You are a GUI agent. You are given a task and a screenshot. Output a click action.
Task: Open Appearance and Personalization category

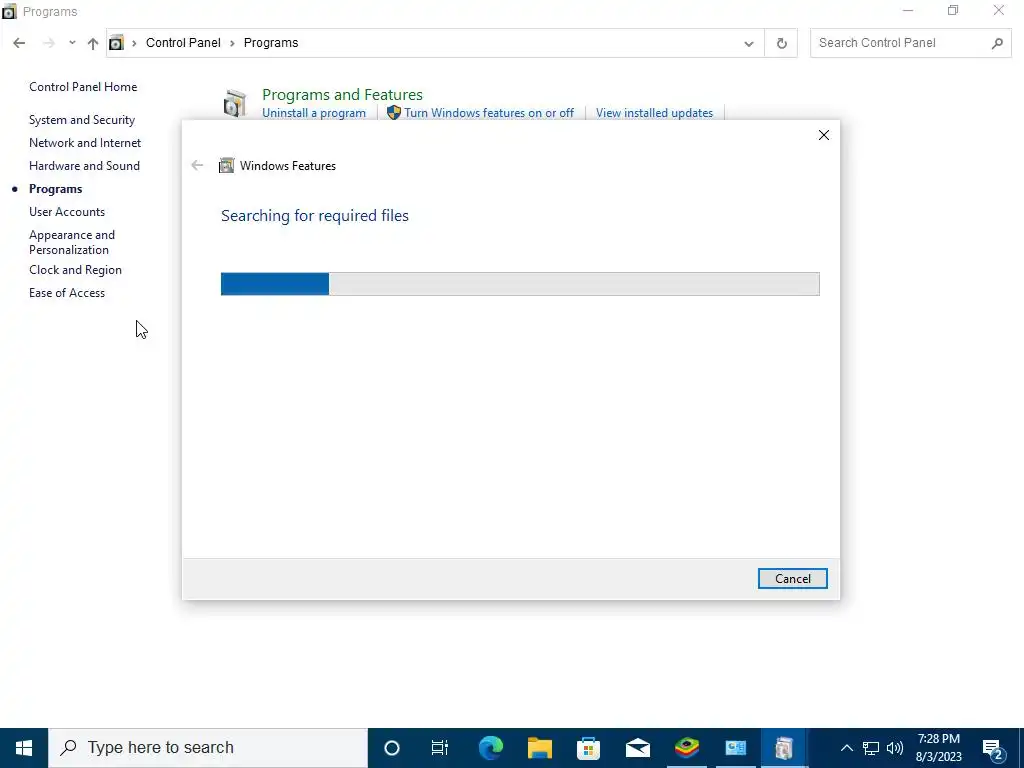tap(72, 242)
